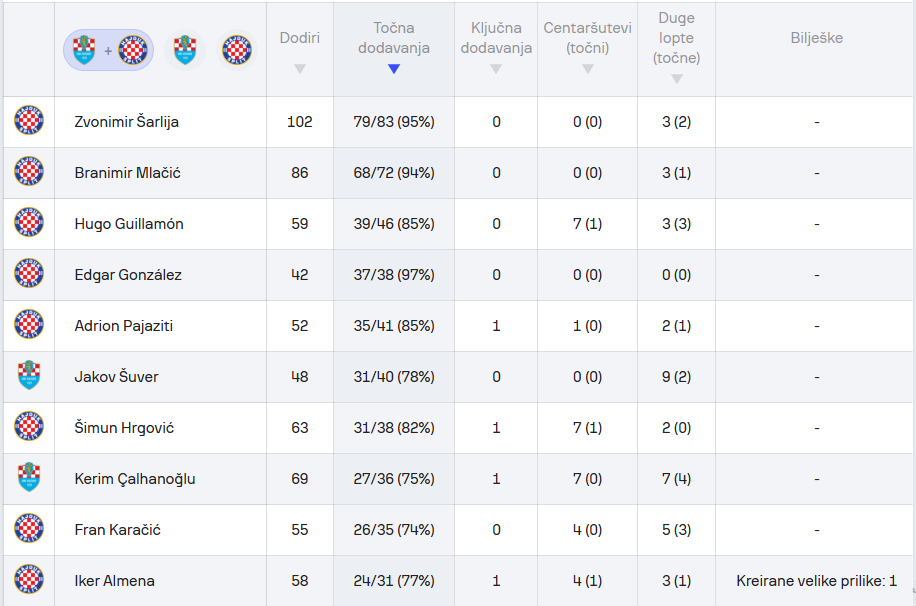The image size is (916, 606).
Task: Click the Bilješke column header
Action: pos(816,38)
